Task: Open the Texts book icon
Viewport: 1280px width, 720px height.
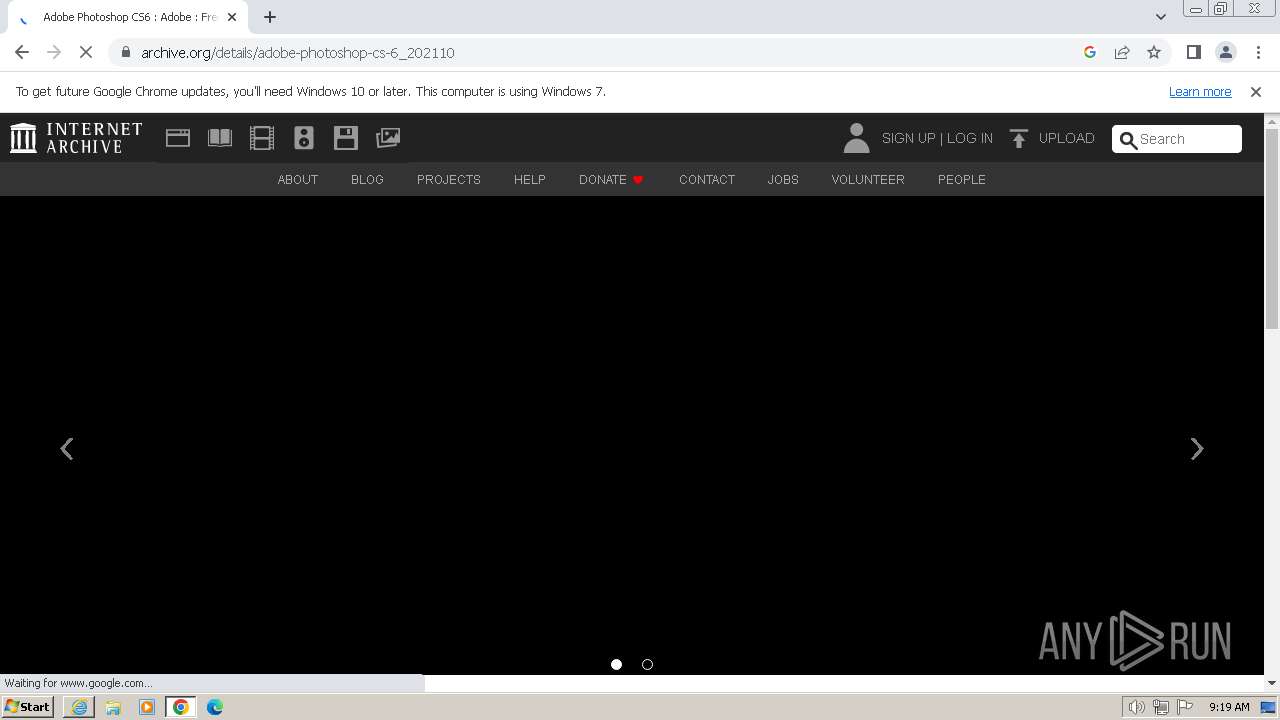Action: coord(220,138)
